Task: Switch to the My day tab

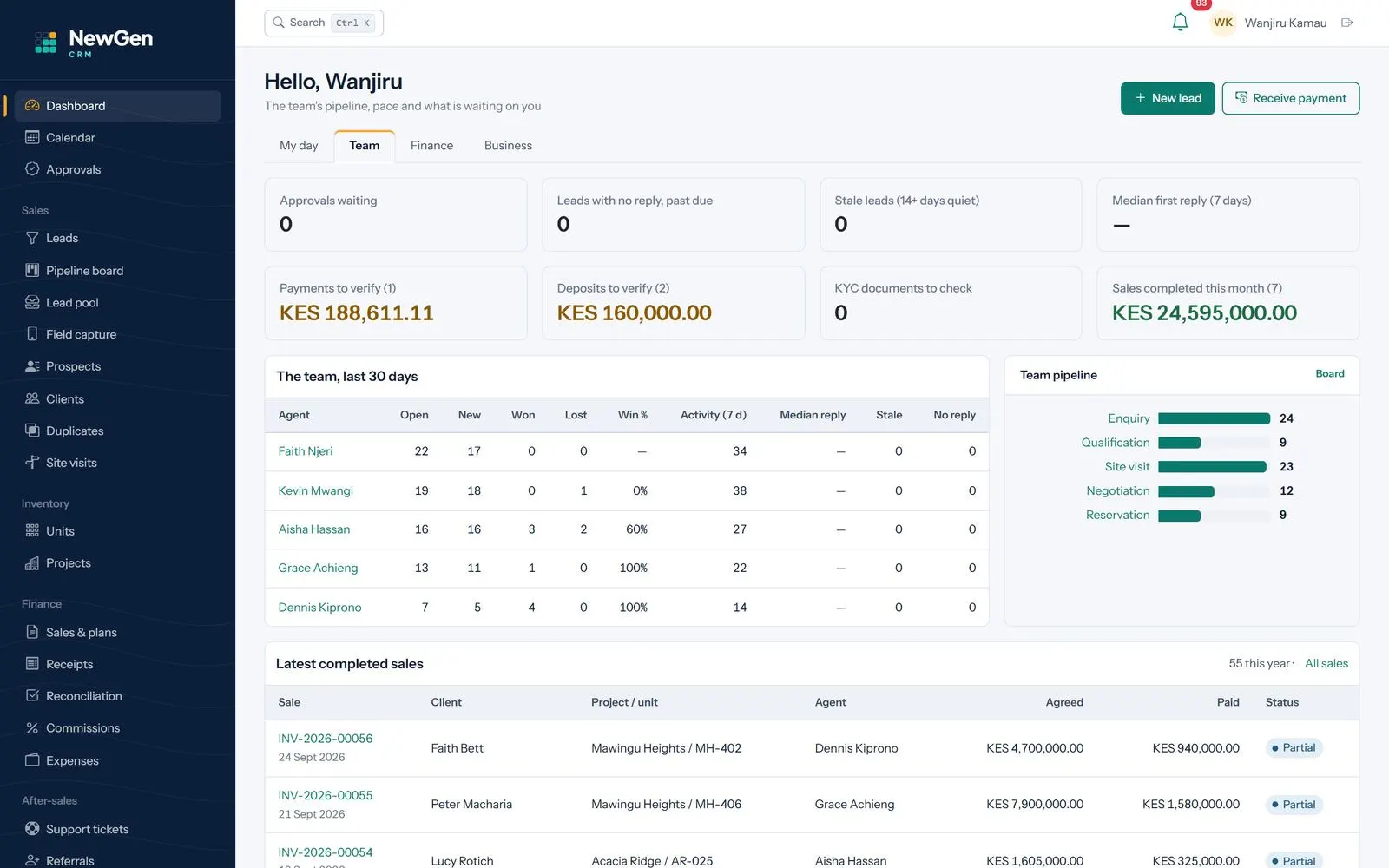Action: point(299,146)
